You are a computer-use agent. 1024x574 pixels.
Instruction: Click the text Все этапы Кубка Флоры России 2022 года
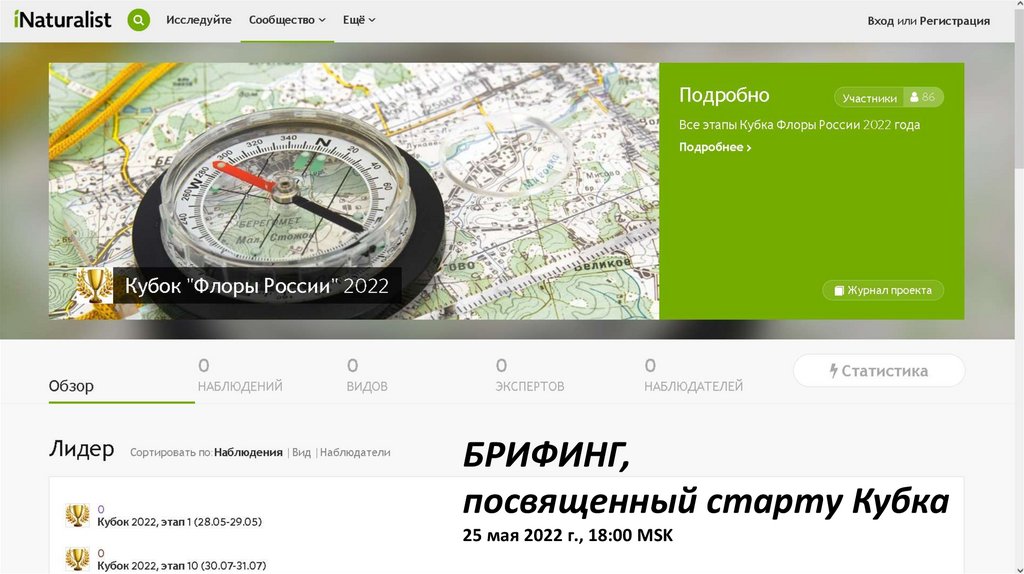[799, 125]
